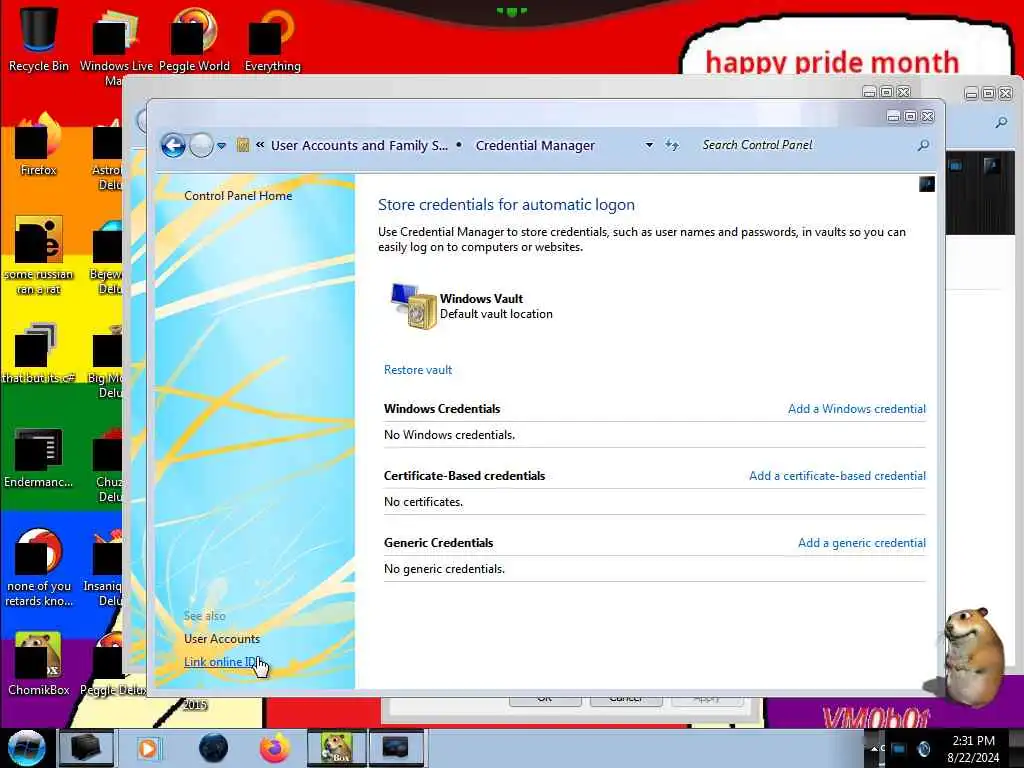Click the Credential Manager breadcrumb
This screenshot has width=1024, height=768.
click(x=535, y=145)
